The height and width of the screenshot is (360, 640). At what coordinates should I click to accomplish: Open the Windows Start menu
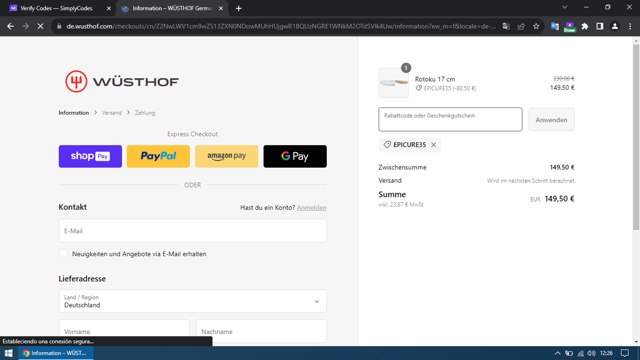[x=9, y=353]
